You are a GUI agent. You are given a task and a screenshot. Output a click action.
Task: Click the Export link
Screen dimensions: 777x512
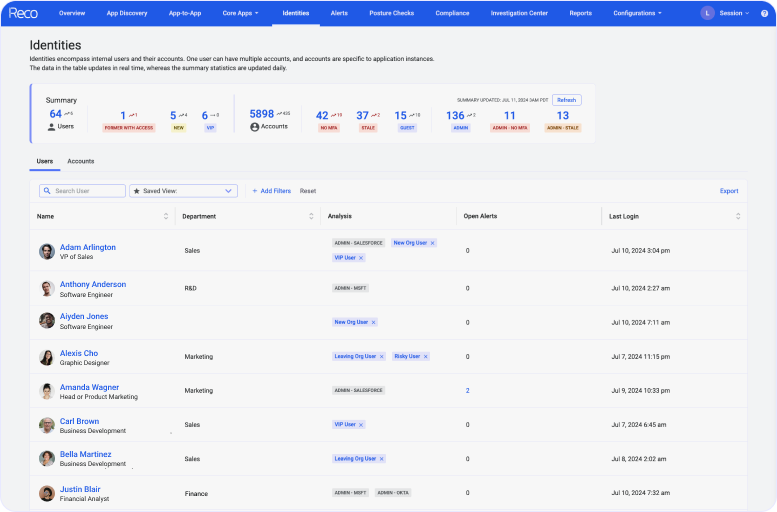click(x=729, y=190)
